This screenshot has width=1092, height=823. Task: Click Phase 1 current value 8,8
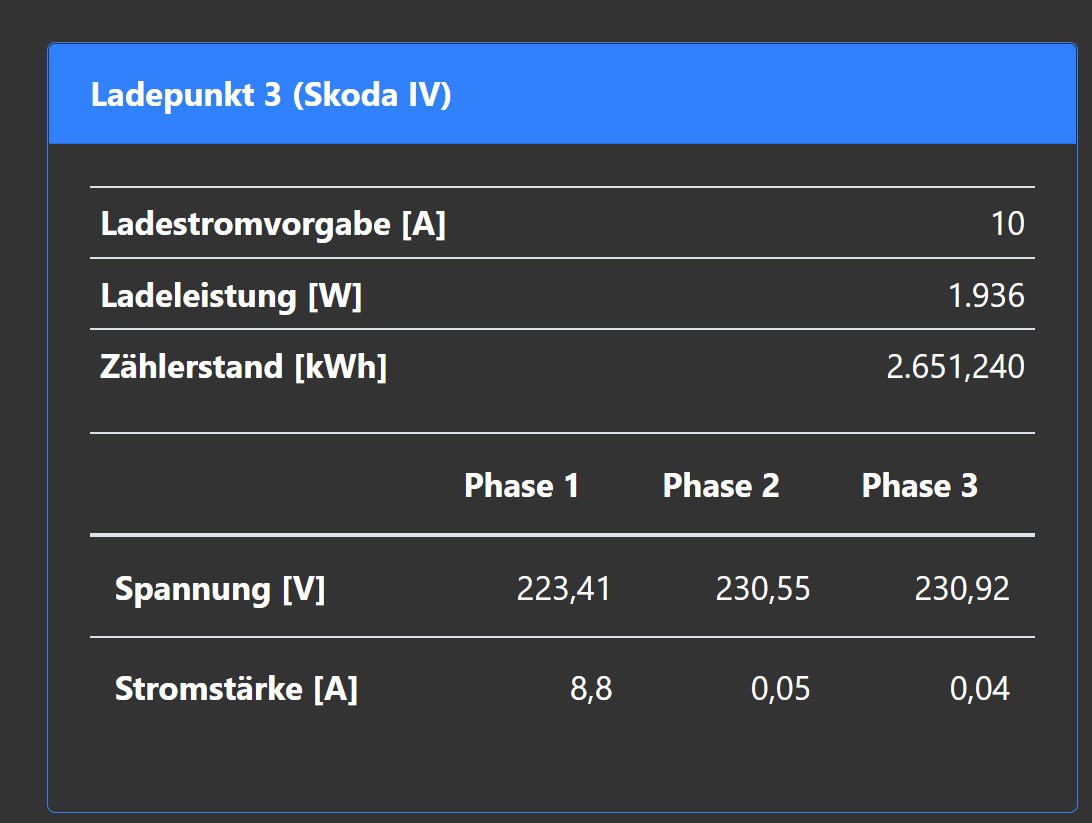(x=591, y=690)
